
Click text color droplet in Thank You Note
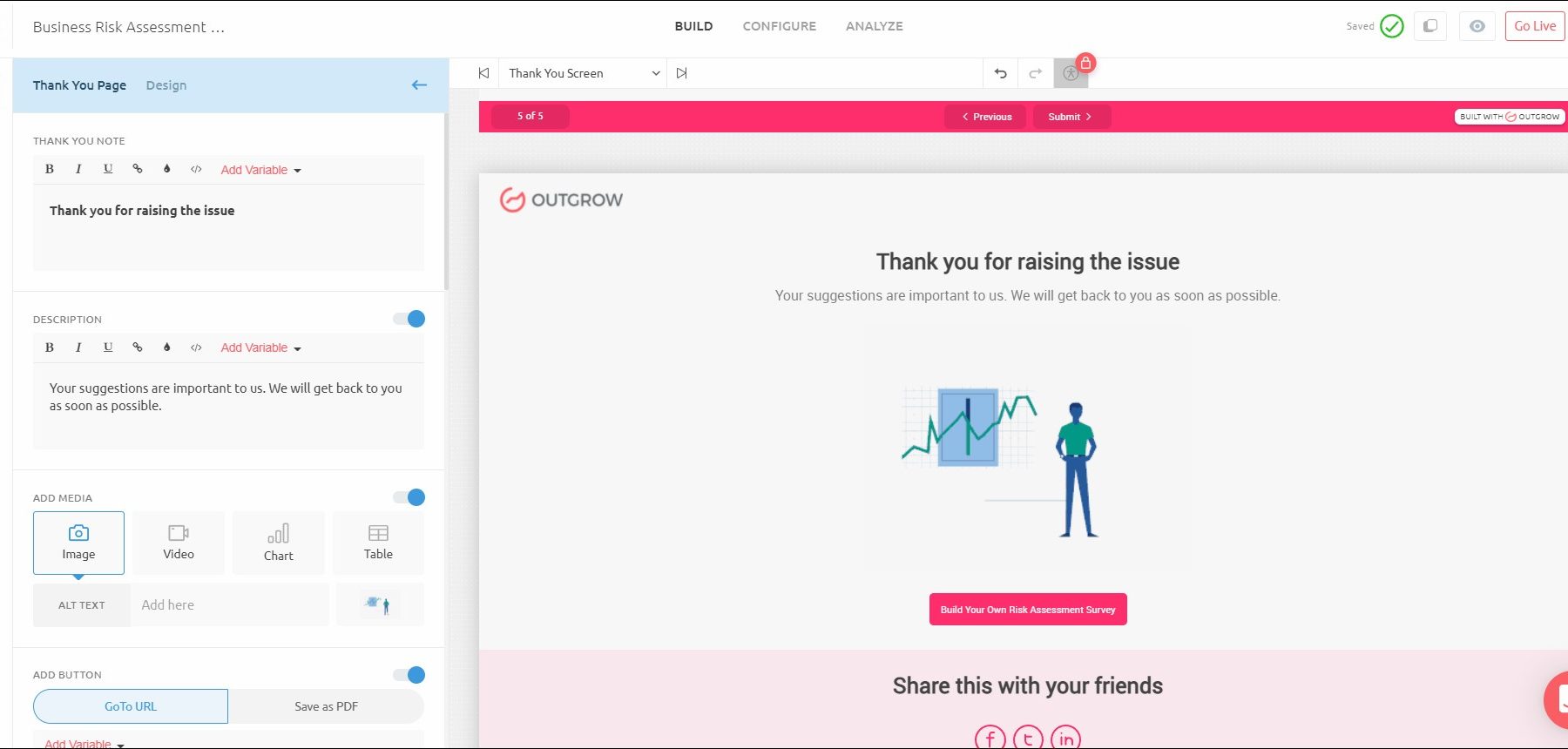pyautogui.click(x=166, y=169)
